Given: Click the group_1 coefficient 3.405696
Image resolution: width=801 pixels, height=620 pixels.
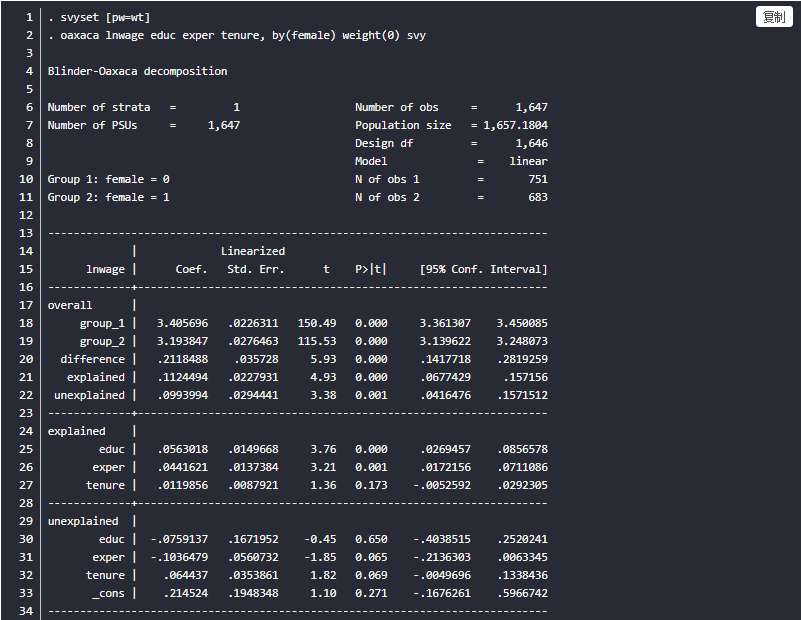Looking at the screenshot, I should [182, 323].
